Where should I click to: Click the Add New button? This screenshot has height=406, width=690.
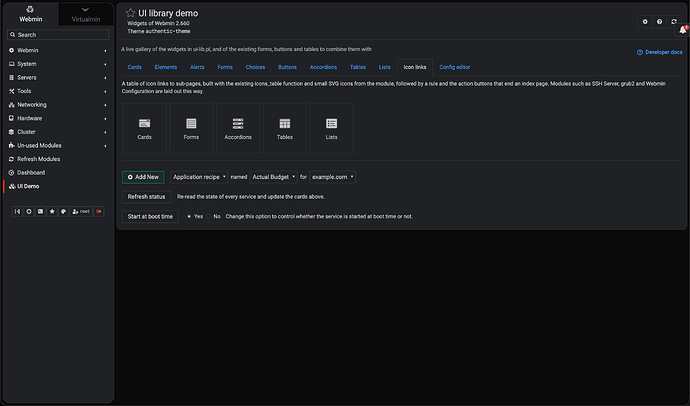coord(143,177)
